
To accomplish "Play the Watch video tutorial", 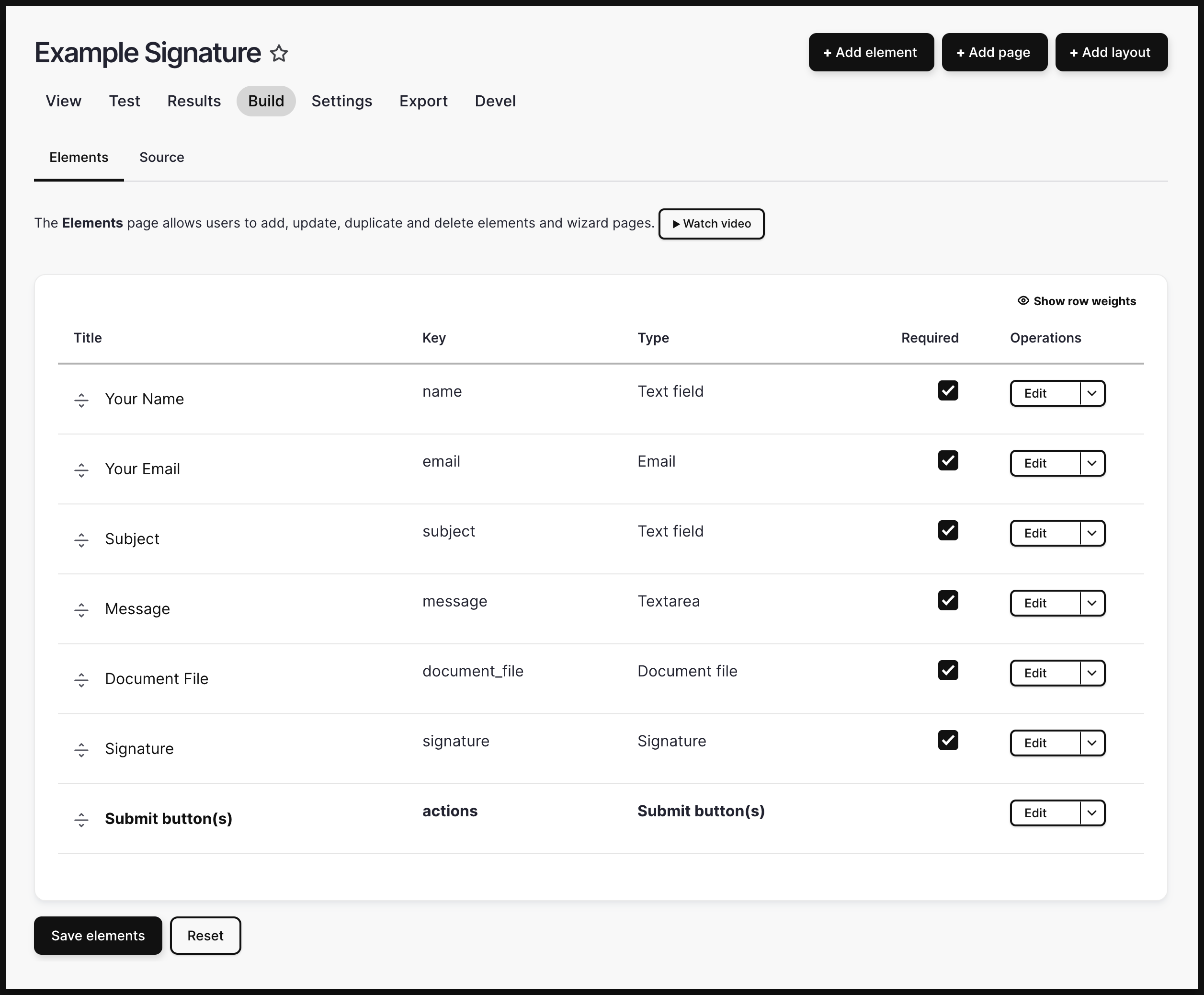I will [x=711, y=224].
